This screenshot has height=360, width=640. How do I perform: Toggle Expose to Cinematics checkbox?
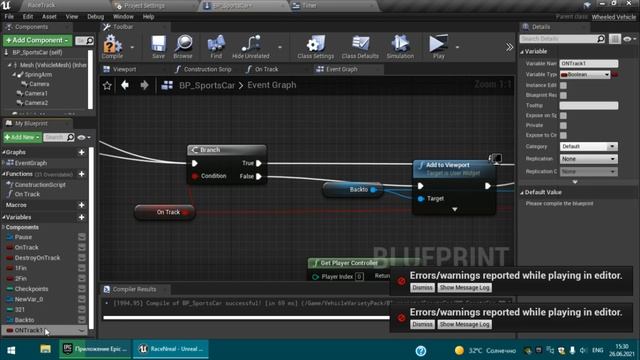(563, 135)
